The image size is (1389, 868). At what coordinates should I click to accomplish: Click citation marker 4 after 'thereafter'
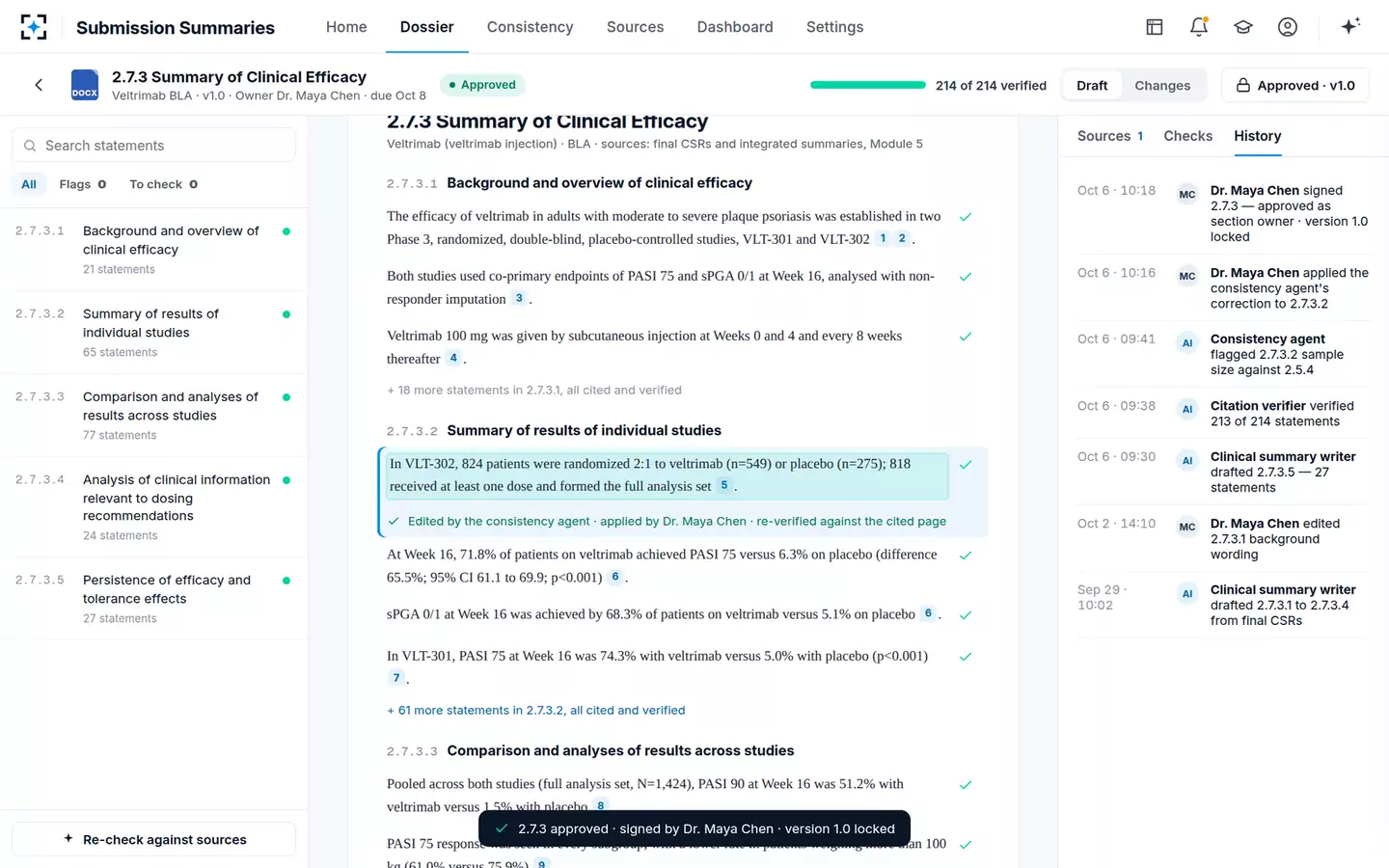(x=453, y=359)
